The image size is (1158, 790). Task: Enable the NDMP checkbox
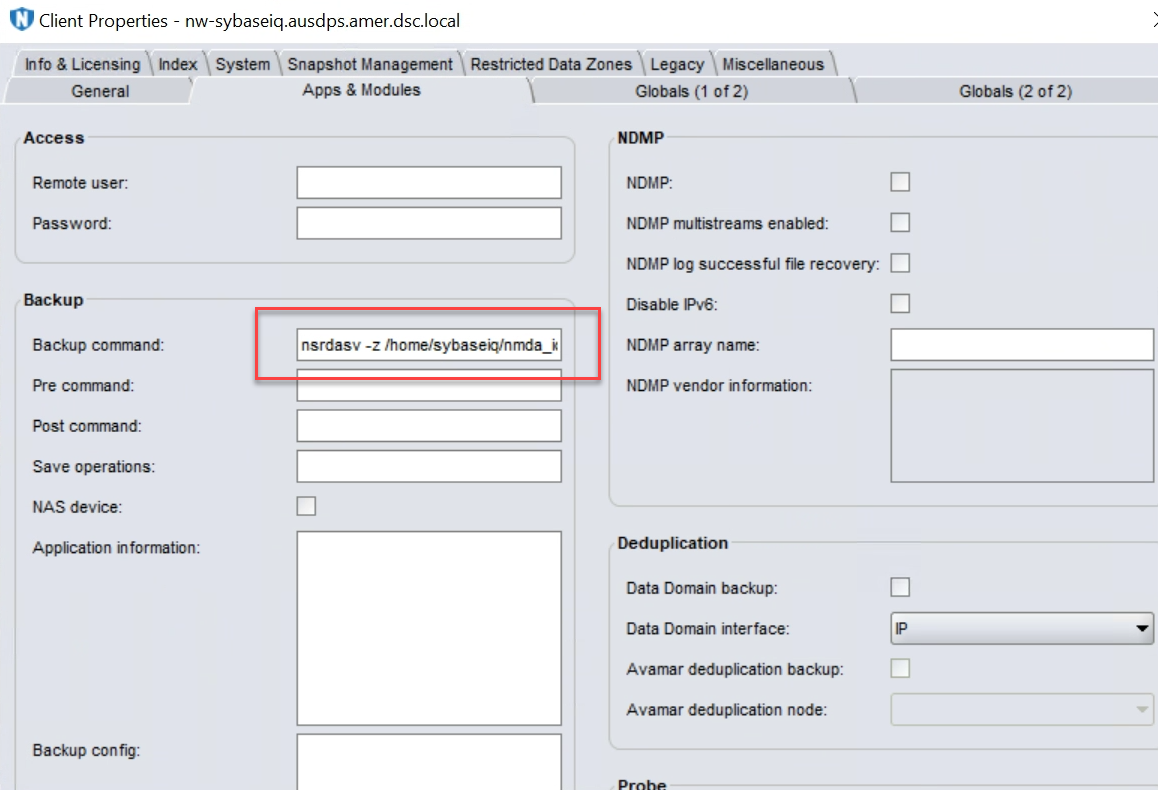click(899, 181)
